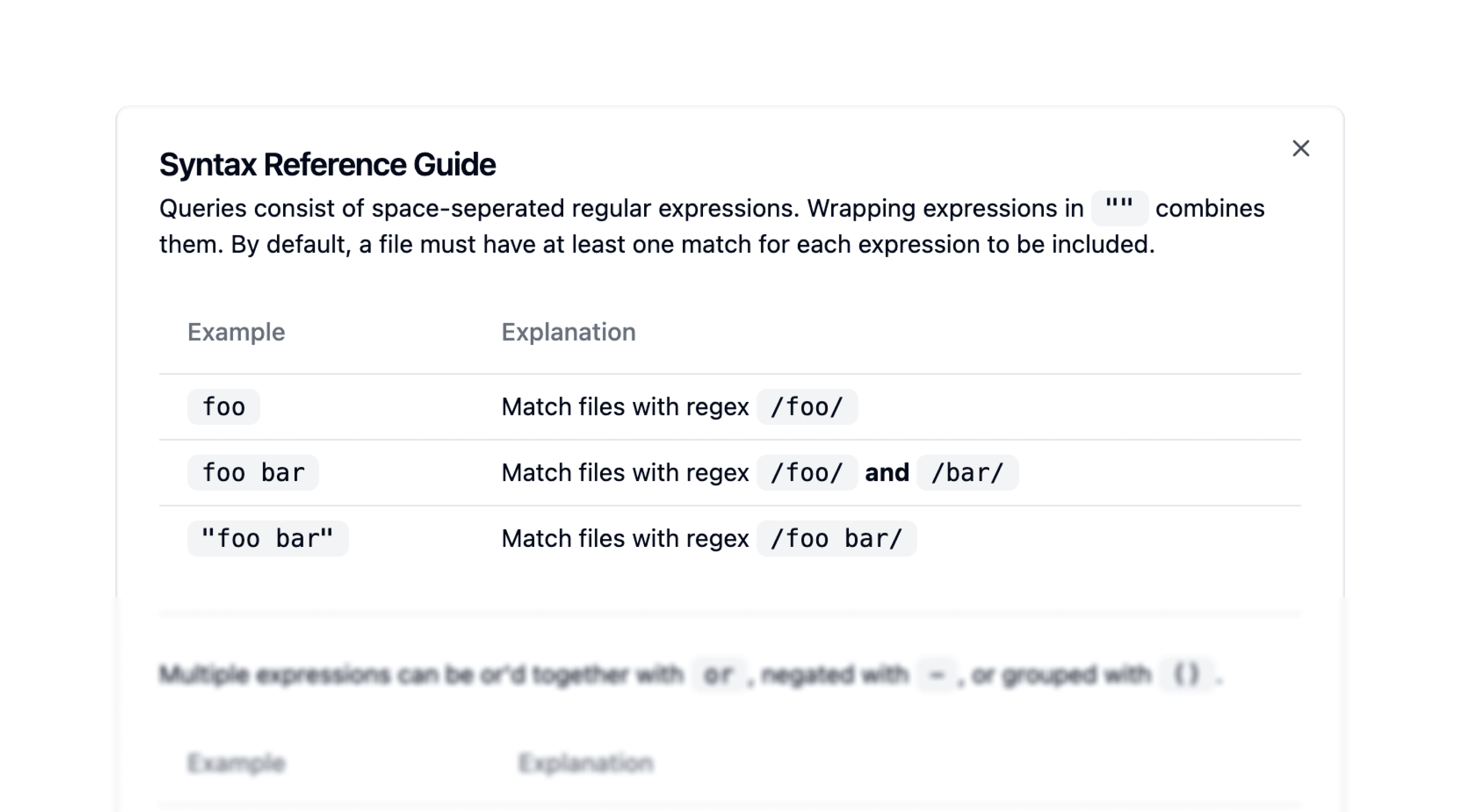Image resolution: width=1462 pixels, height=812 pixels.
Task: Click the double-quotes code chip in the description
Action: coord(1119,208)
